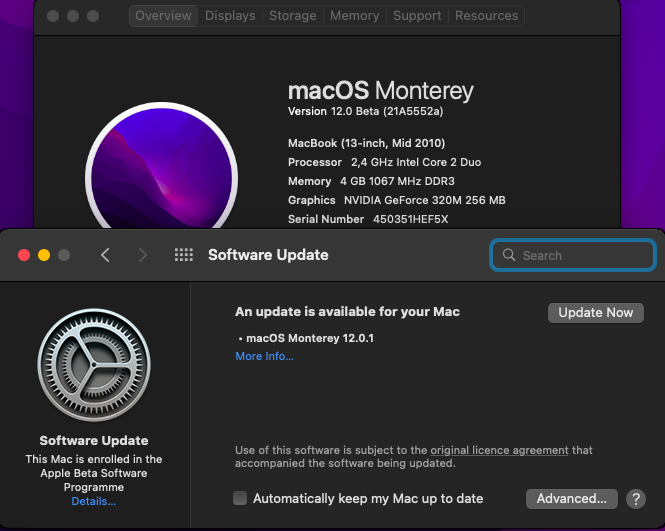Click the serial number 450351HEF5X
This screenshot has height=531, width=665.
click(411, 219)
